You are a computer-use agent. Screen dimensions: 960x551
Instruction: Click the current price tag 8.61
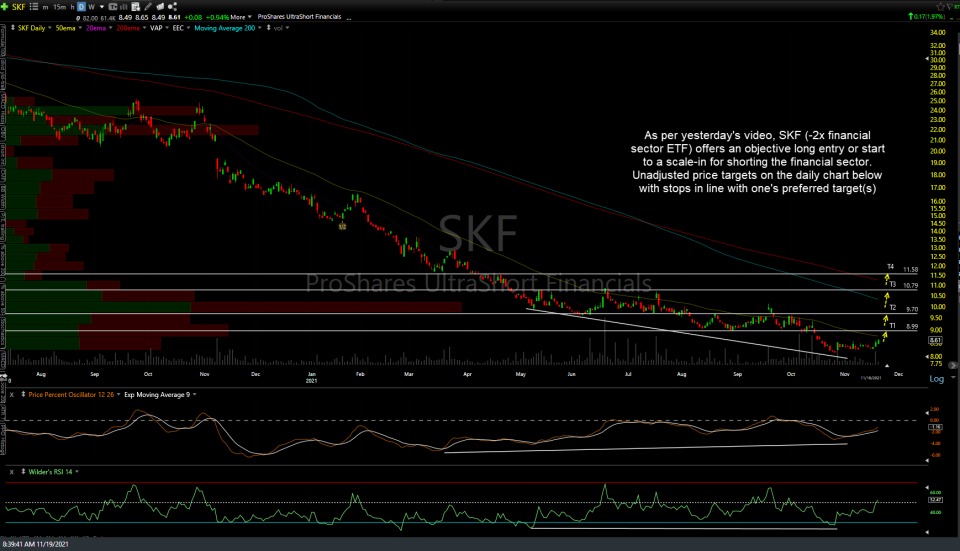coord(936,340)
